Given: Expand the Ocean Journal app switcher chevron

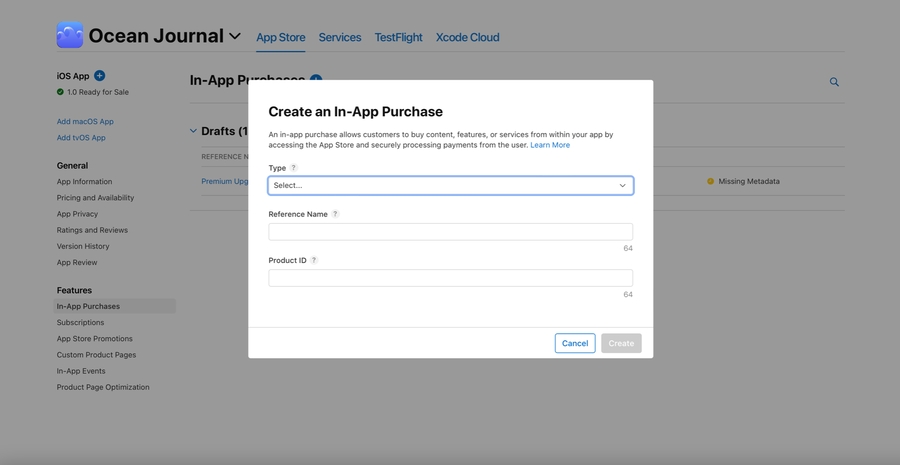Looking at the screenshot, I should pos(235,36).
